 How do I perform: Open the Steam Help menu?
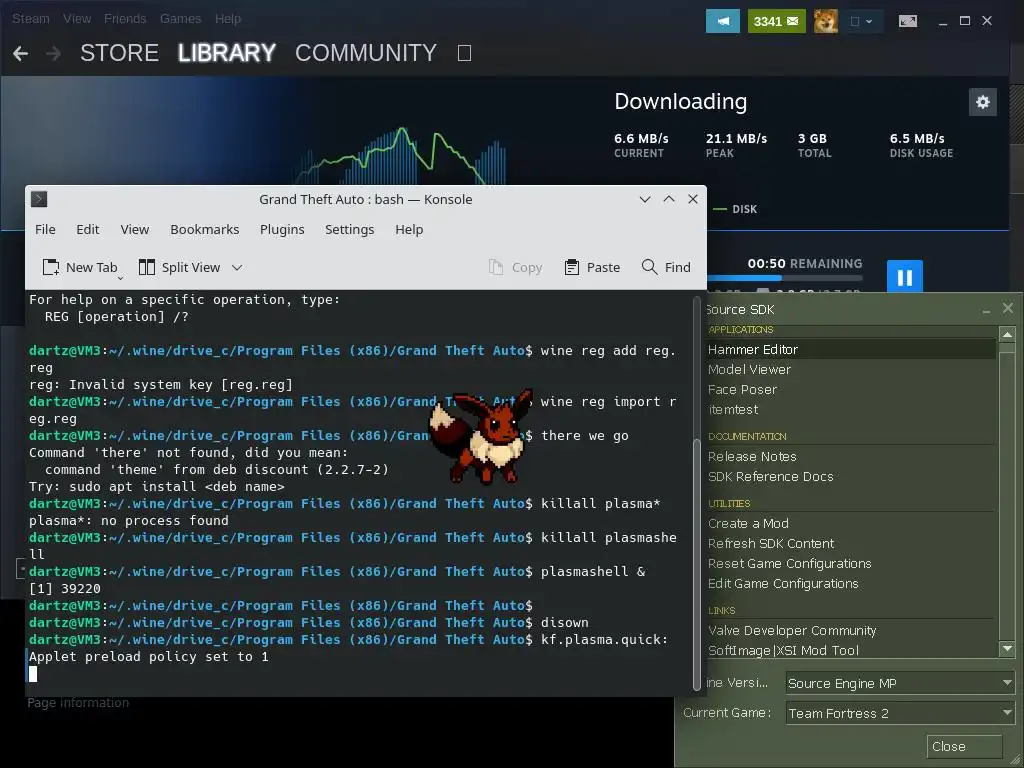[x=228, y=19]
